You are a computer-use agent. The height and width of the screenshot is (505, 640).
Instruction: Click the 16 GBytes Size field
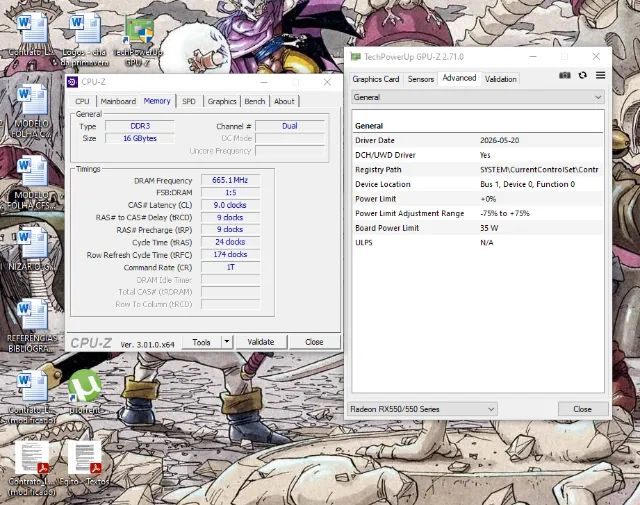coord(140,138)
